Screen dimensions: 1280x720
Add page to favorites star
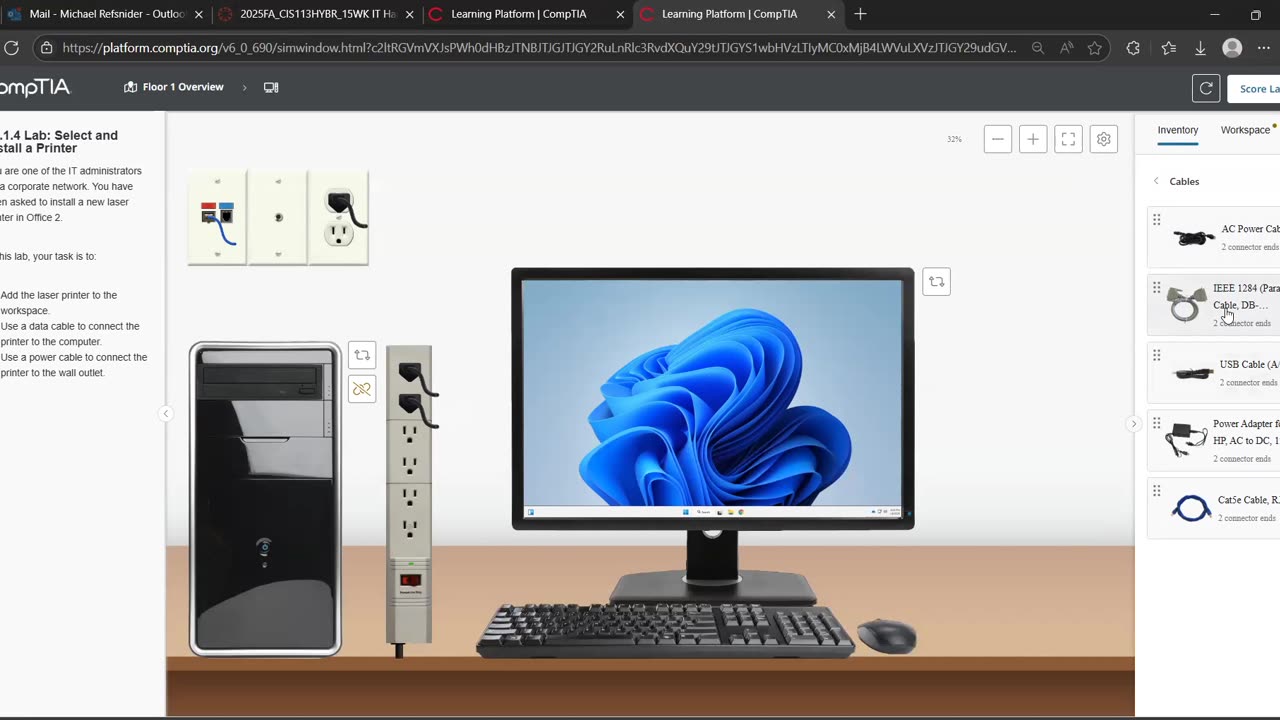pyautogui.click(x=1094, y=48)
